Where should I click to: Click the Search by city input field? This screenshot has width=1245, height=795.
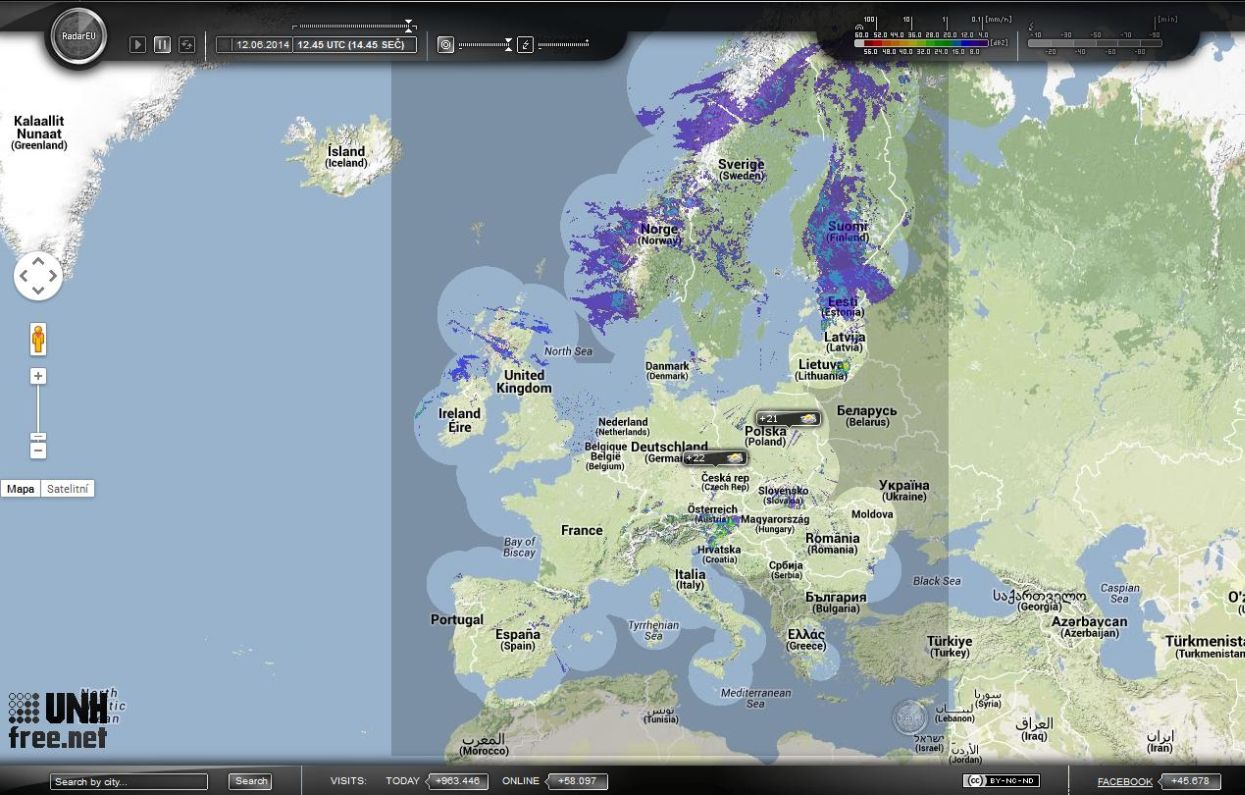click(x=129, y=782)
